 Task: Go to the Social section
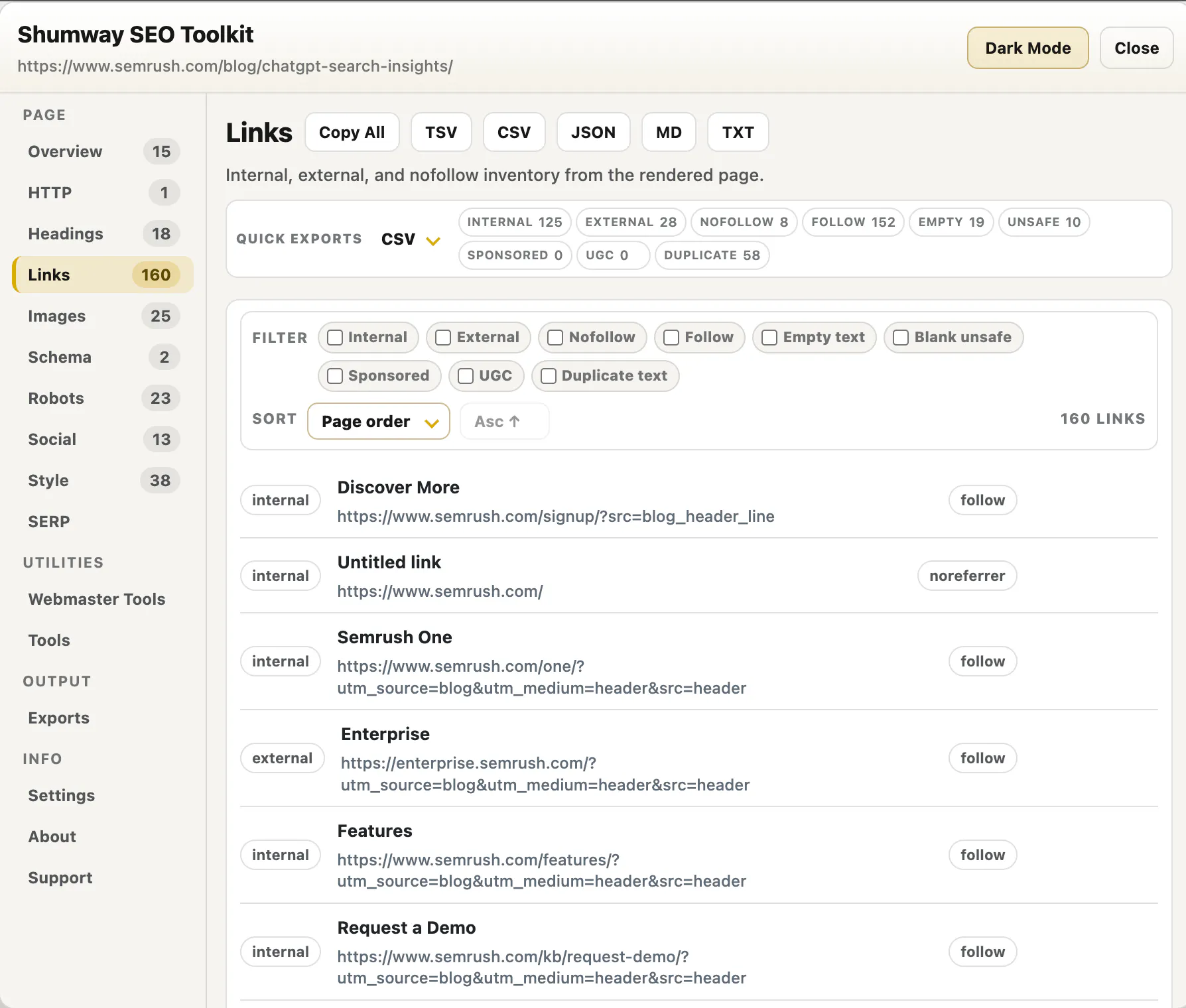(103, 440)
